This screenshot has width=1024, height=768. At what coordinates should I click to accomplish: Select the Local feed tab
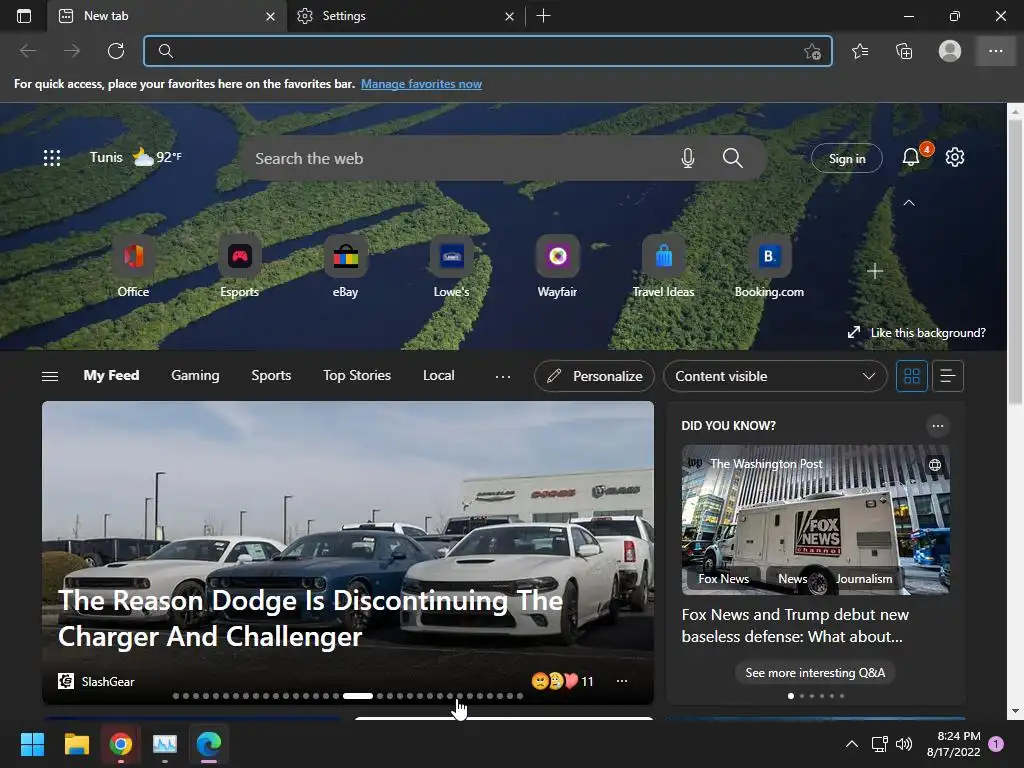pyautogui.click(x=439, y=376)
